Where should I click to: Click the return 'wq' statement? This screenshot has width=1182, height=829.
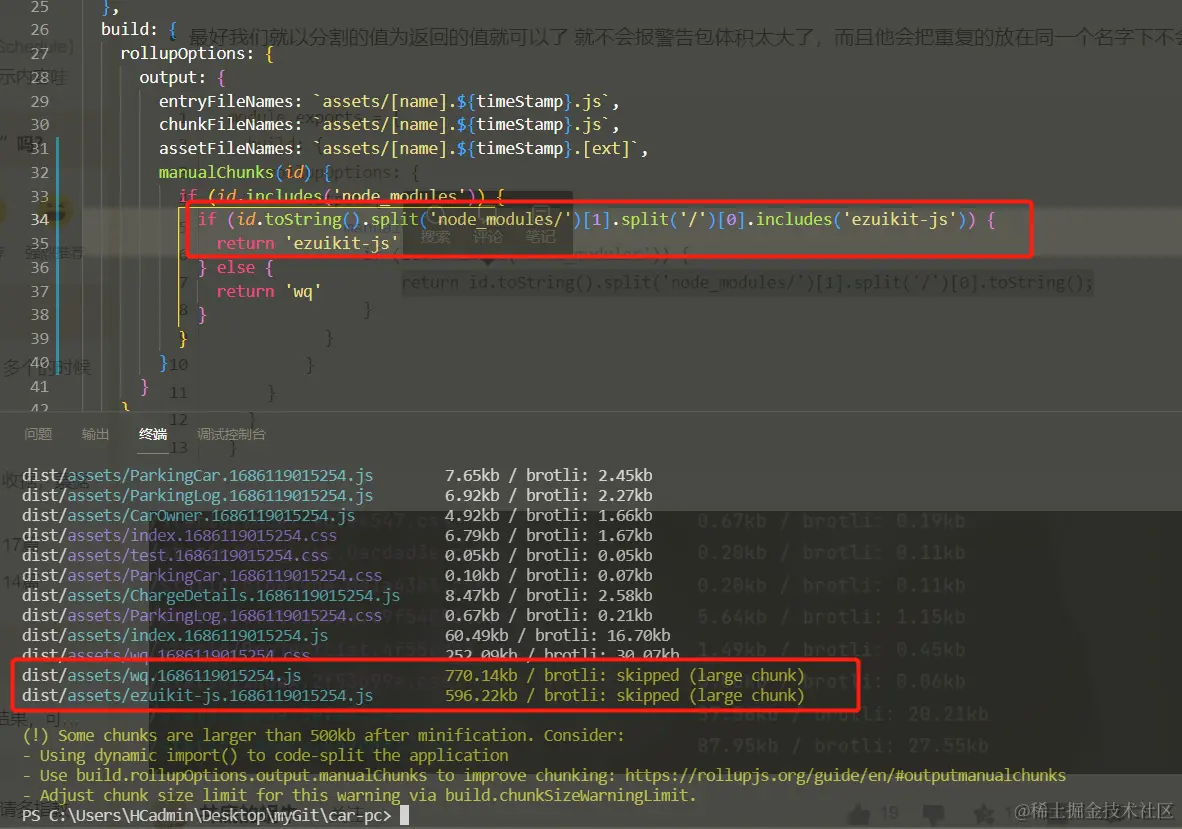click(268, 292)
